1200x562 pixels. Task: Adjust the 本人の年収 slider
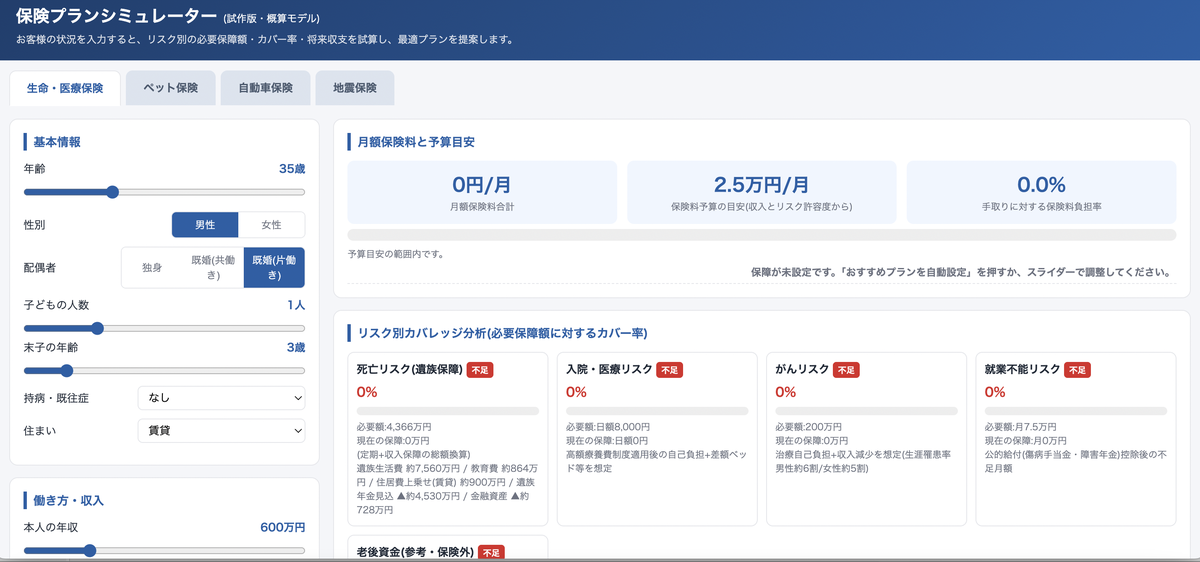[164, 550]
